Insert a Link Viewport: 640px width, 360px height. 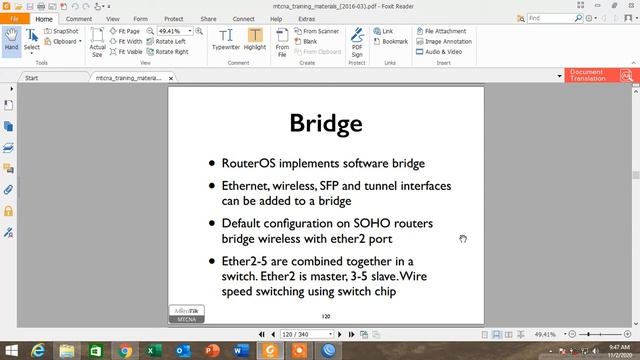point(383,31)
